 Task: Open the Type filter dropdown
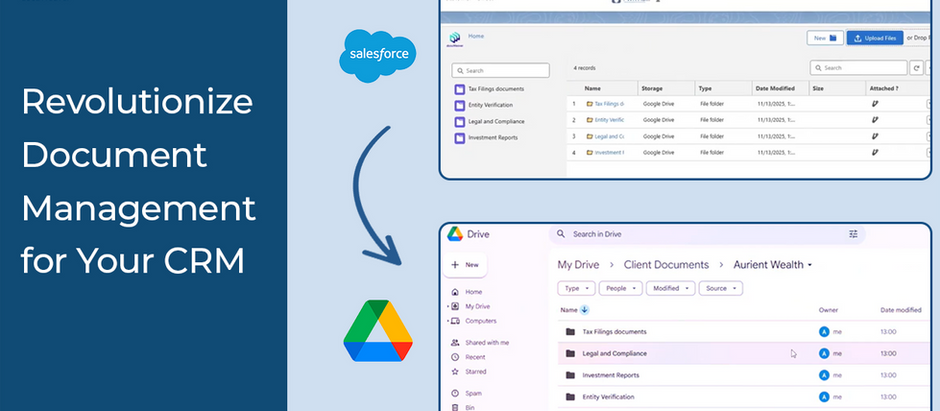click(x=577, y=288)
